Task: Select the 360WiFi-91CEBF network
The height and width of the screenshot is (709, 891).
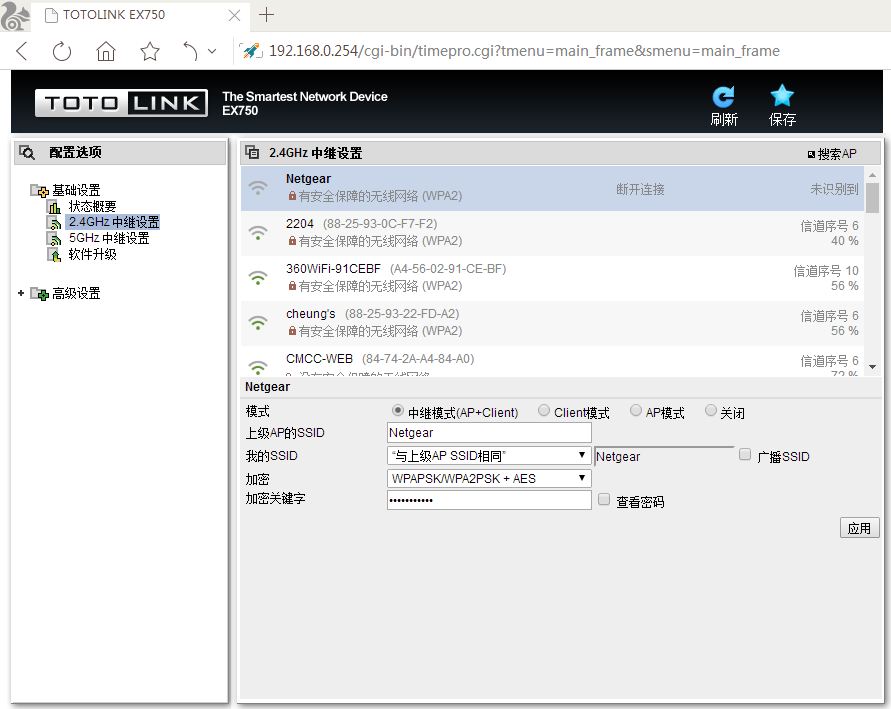Action: (x=552, y=278)
